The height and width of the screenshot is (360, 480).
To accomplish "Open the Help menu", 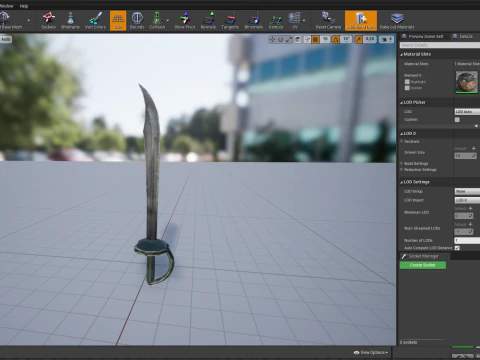I will click(x=24, y=6).
